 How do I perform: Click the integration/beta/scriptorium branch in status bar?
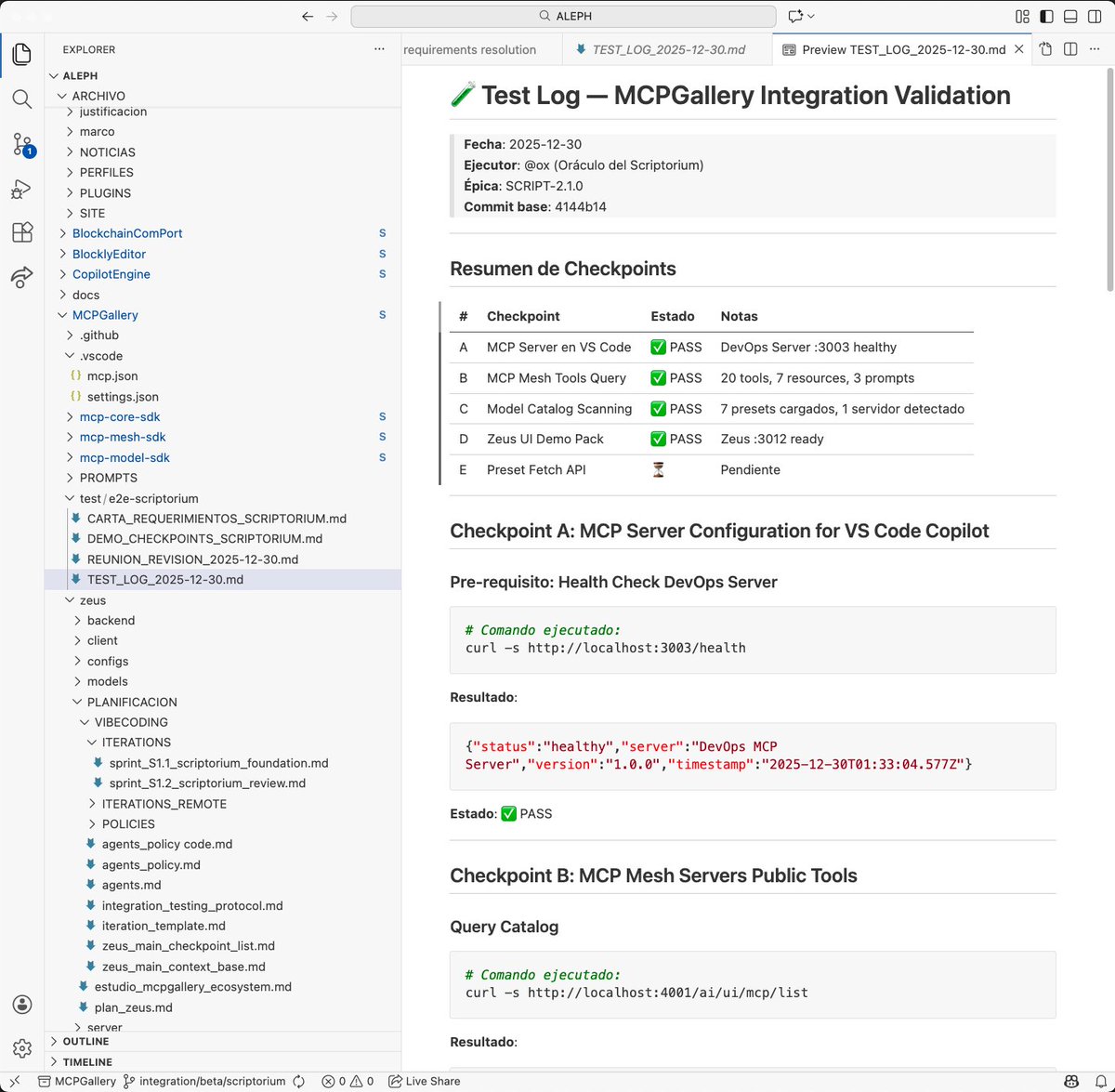click(204, 1081)
